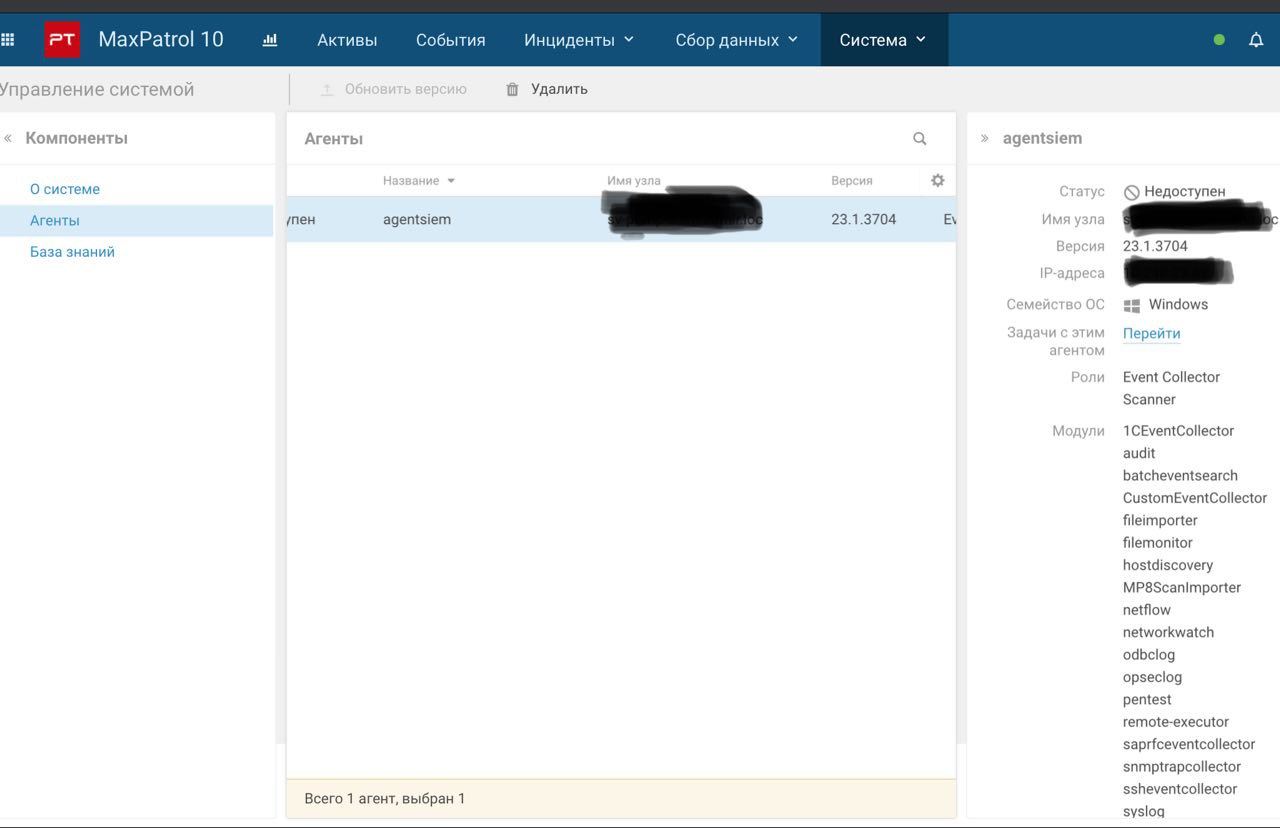Click the version 23.1.3704 in details panel
The height and width of the screenshot is (828, 1280).
[1155, 246]
